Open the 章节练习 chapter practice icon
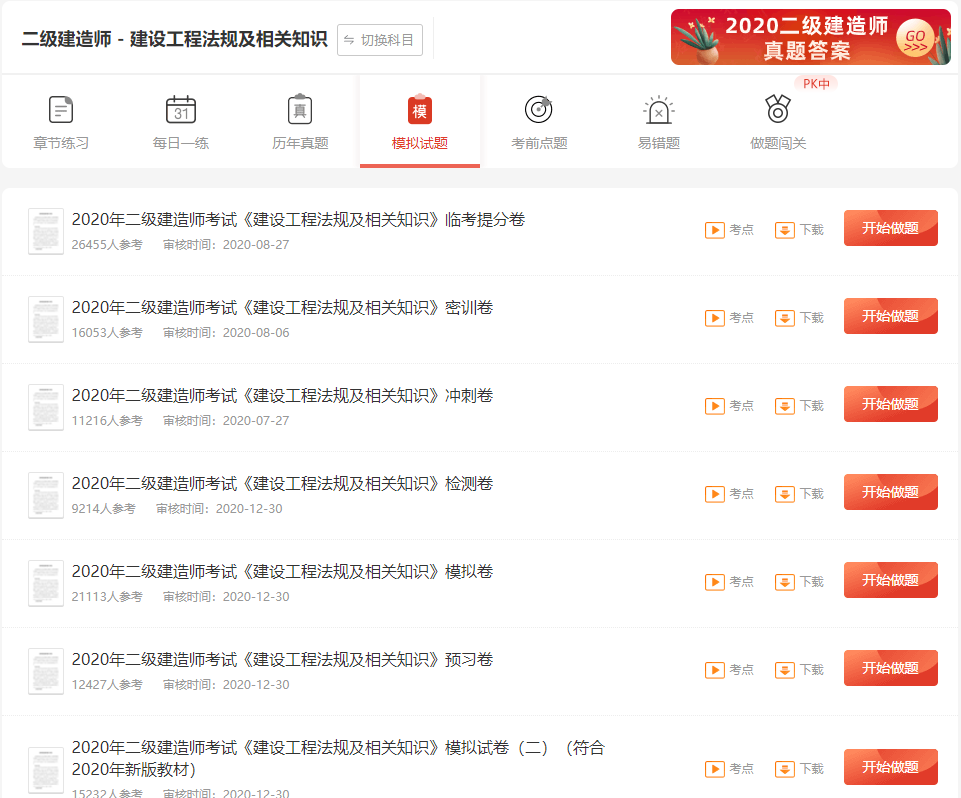 pos(61,110)
